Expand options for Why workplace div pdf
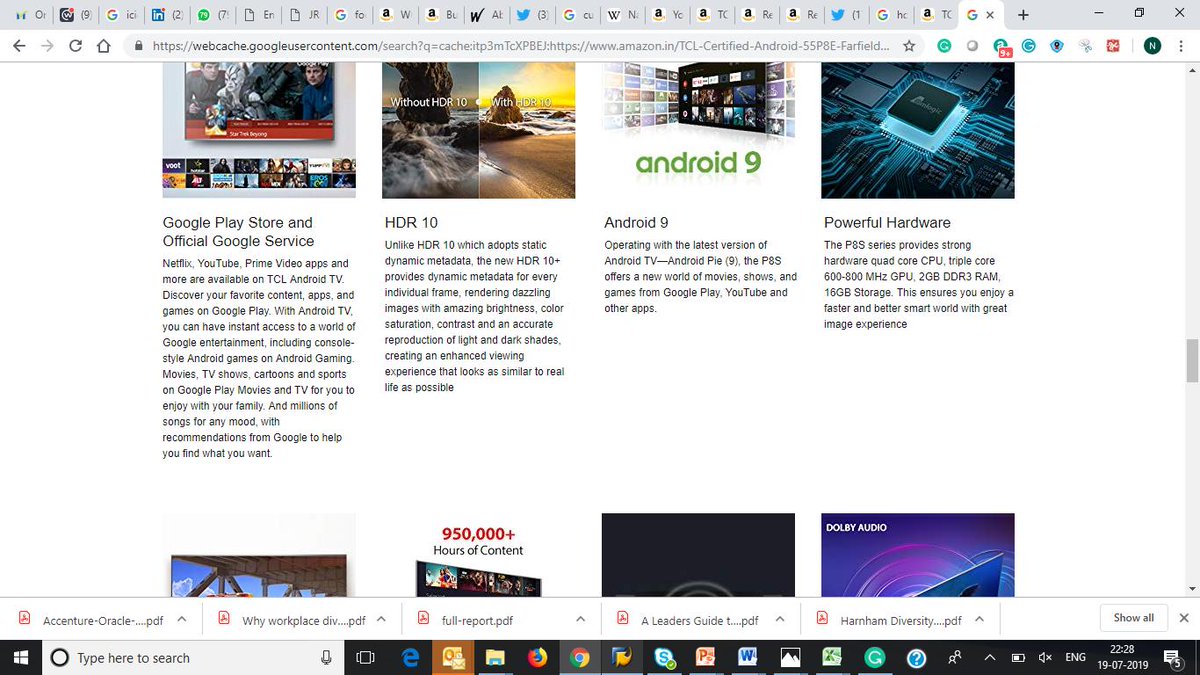1200x675 pixels. coord(381,619)
